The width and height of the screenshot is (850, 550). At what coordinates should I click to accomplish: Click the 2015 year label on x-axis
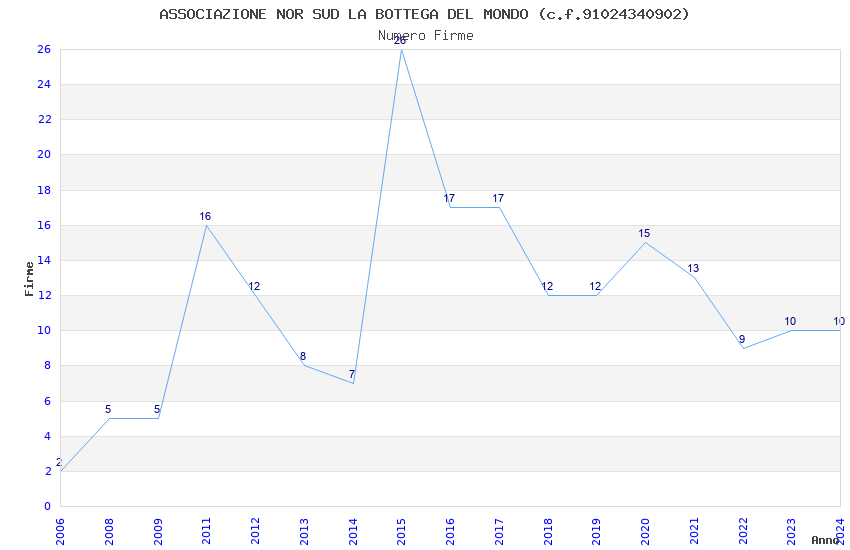[x=402, y=531]
